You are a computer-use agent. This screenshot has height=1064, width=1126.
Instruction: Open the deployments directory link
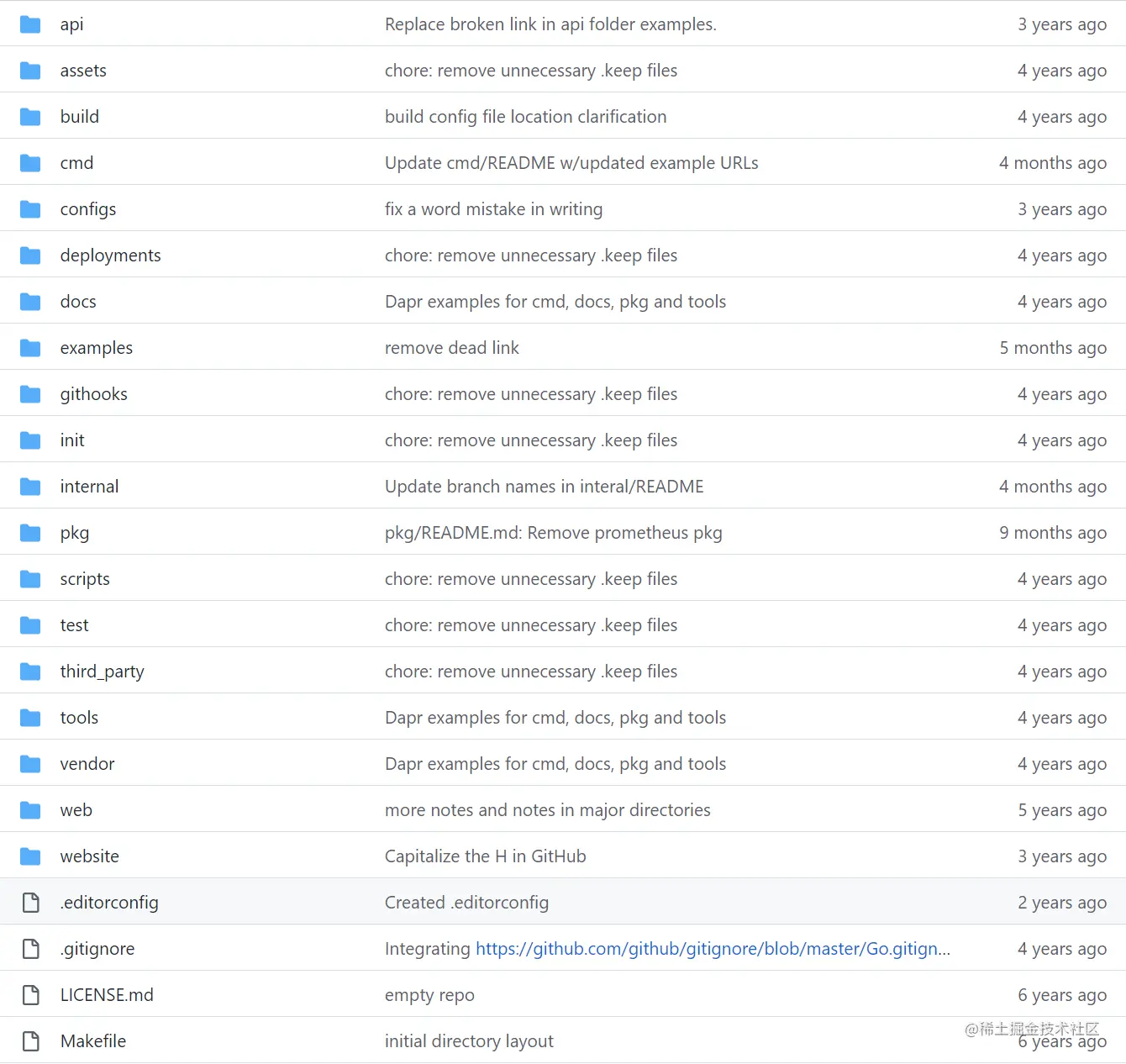tap(110, 255)
